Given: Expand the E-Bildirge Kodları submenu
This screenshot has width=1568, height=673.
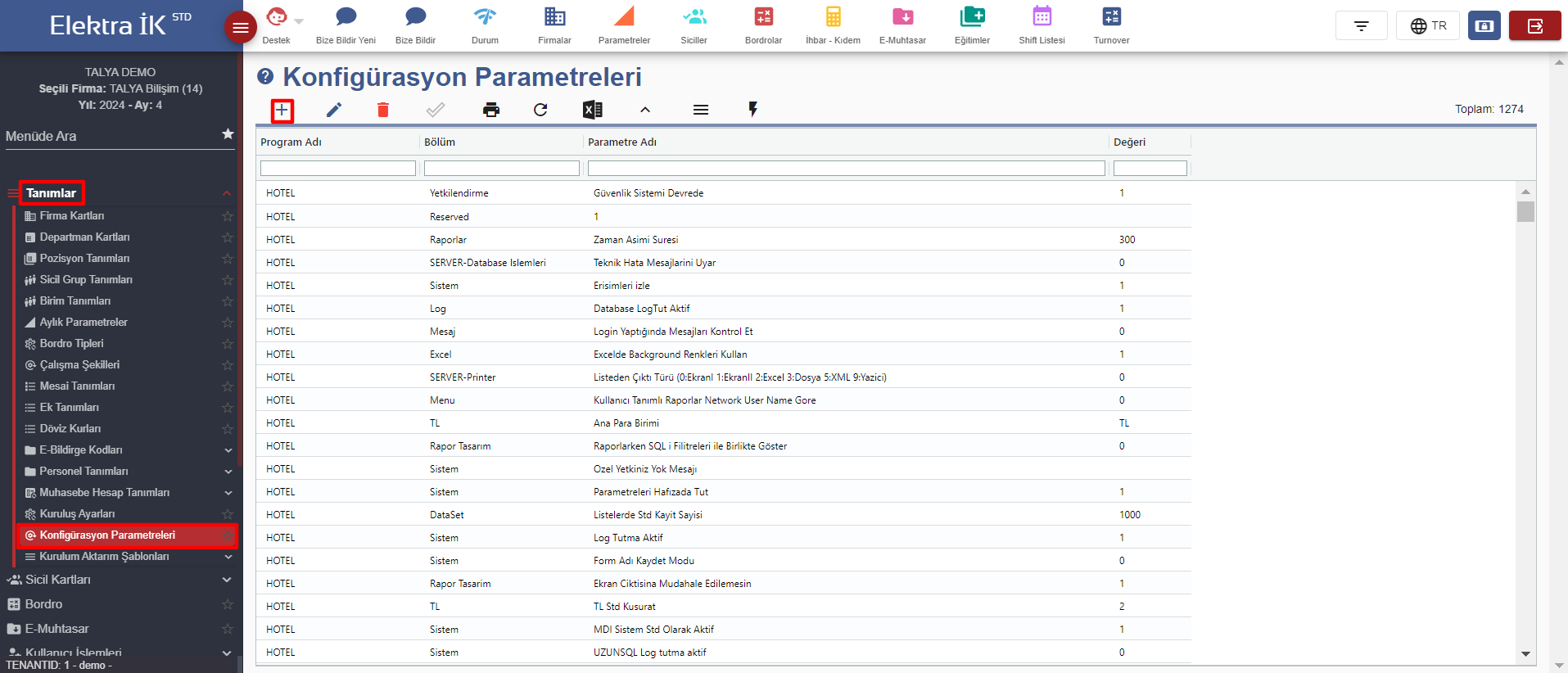Looking at the screenshot, I should coord(228,450).
